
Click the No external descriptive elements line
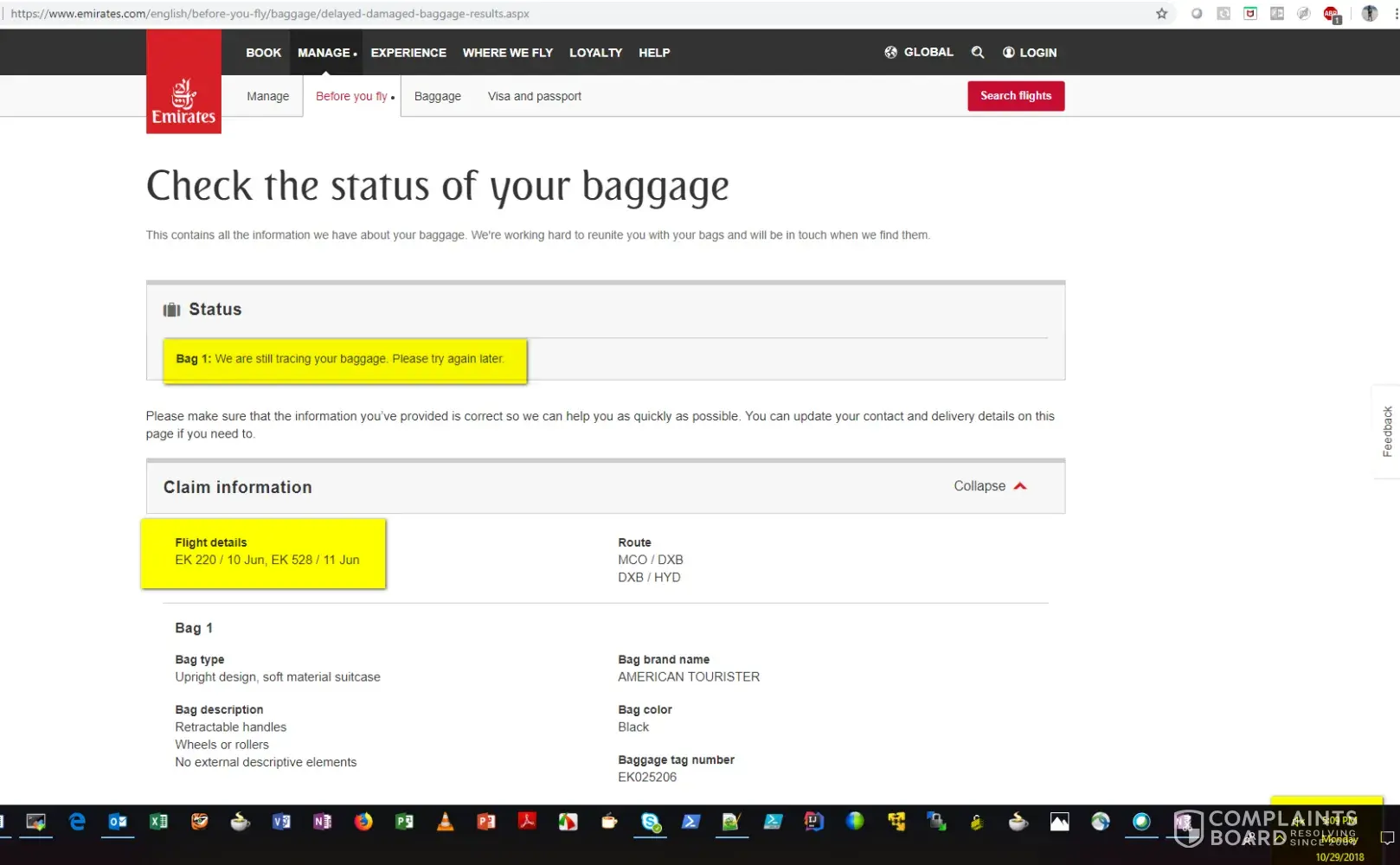coord(266,761)
